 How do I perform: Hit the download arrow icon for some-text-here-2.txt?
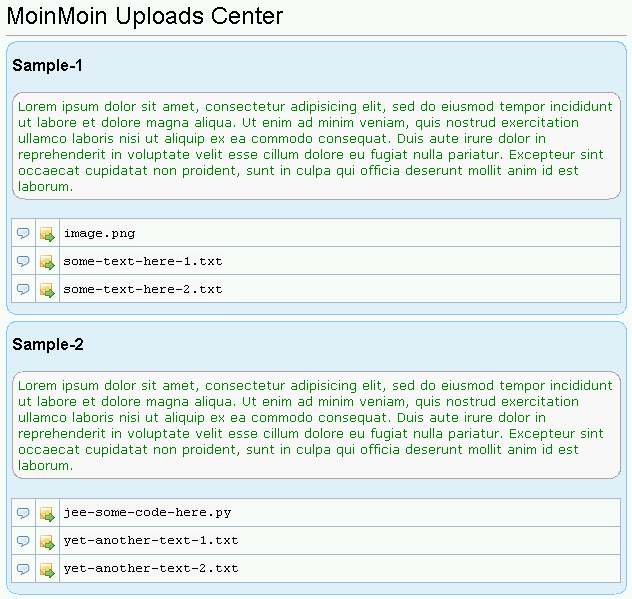click(47, 290)
